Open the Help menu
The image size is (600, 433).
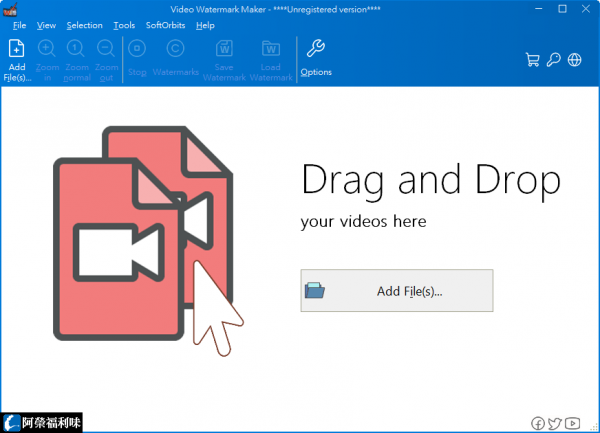[205, 25]
